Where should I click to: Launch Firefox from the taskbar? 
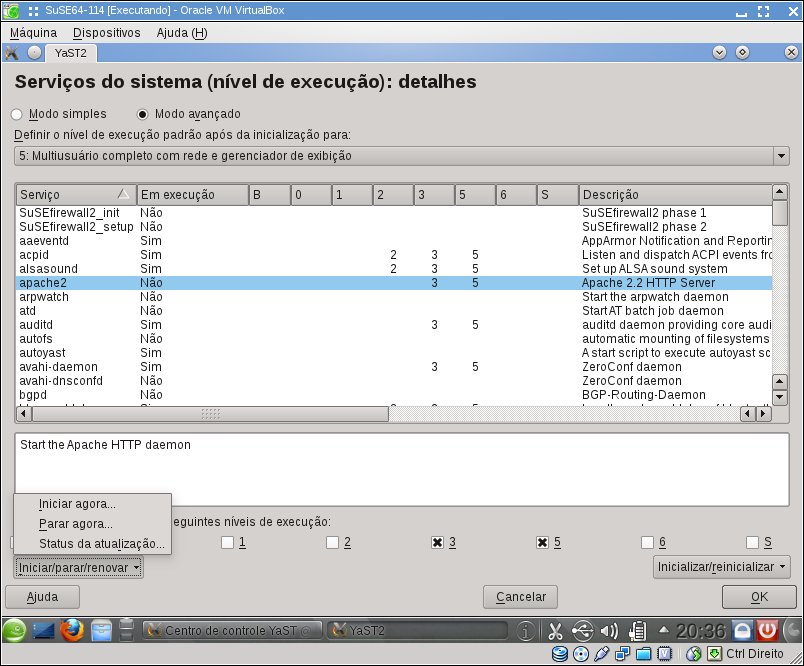coord(72,630)
